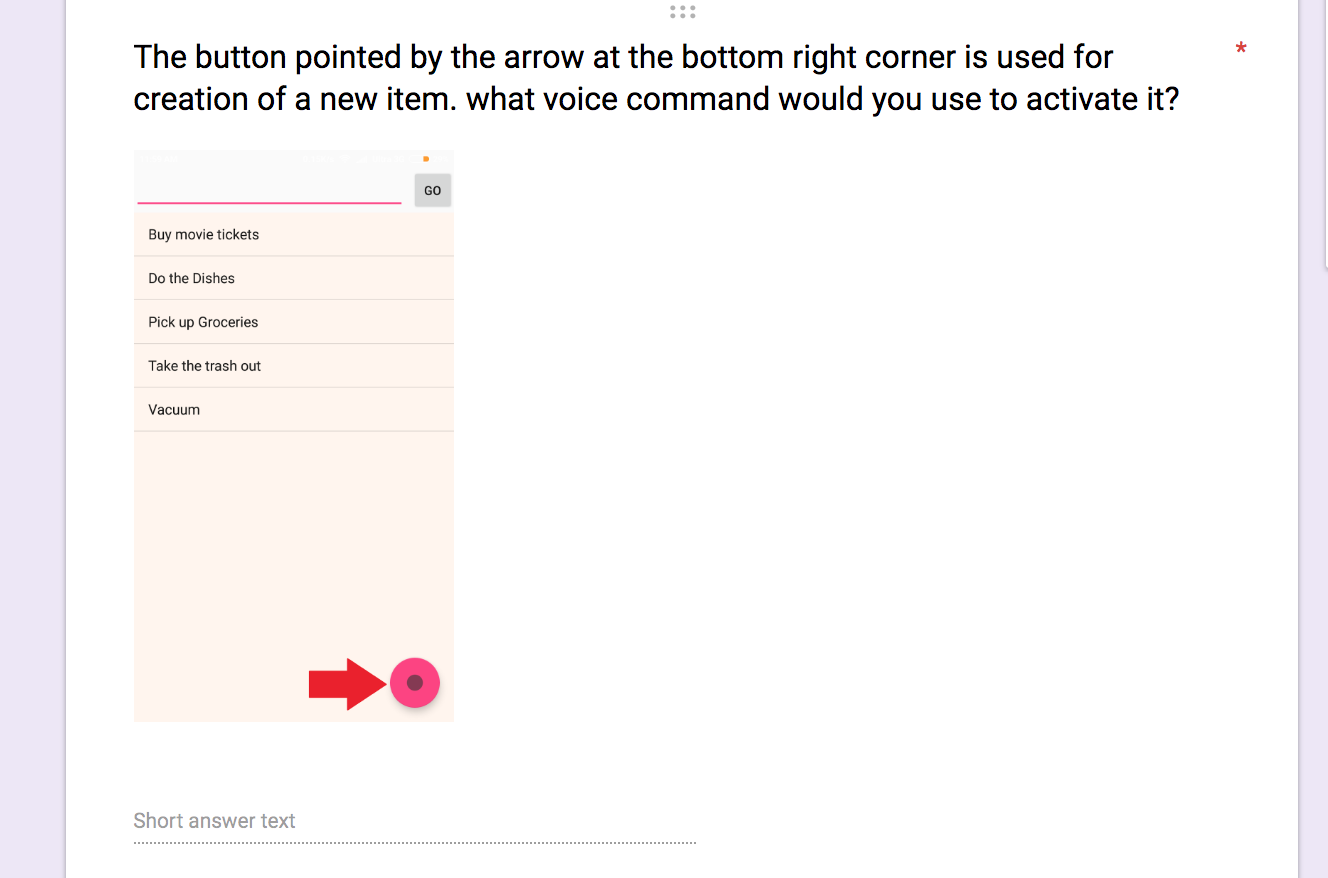This screenshot has height=878, width=1328.
Task: Select Take the trash out item
Action: [x=294, y=366]
